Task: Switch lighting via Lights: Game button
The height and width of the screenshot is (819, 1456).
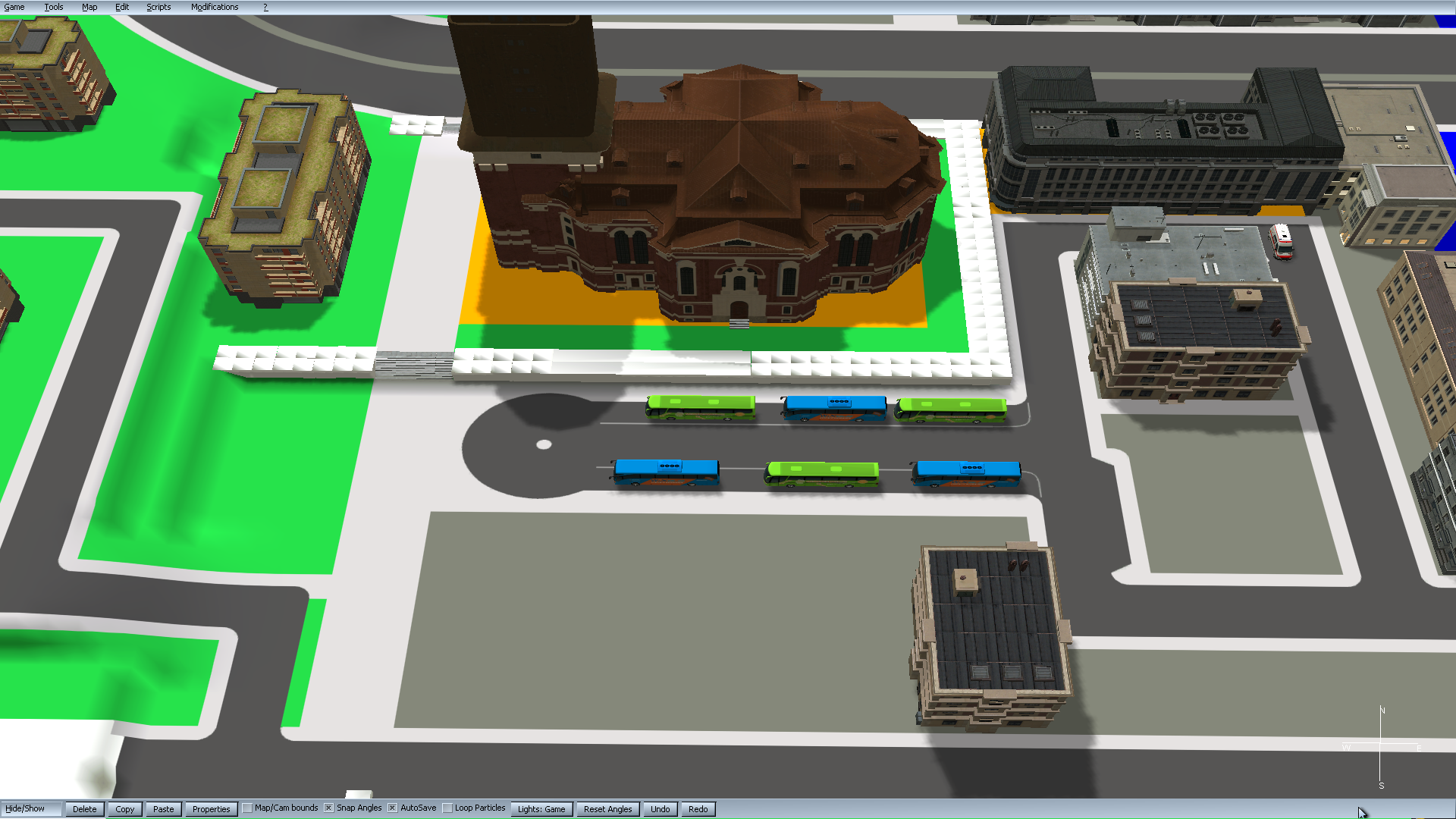Action: 541,809
